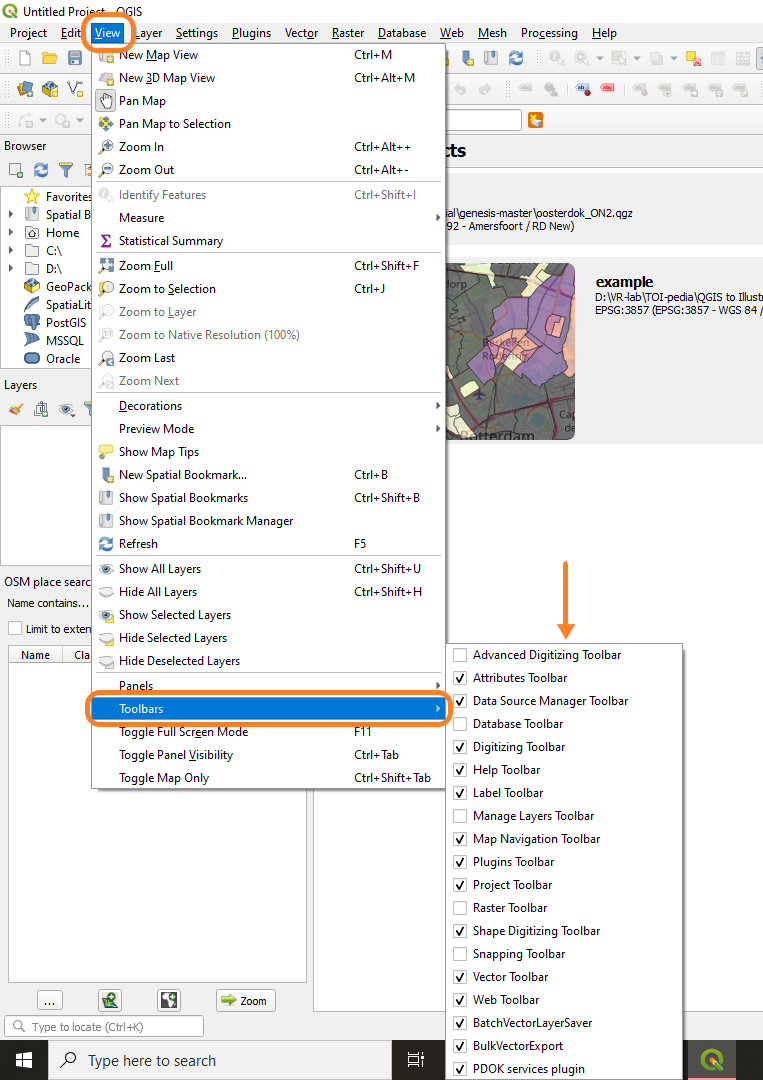Screen dimensions: 763x1080
Task: Enable Database Toolbar checkbox
Action: tap(460, 724)
